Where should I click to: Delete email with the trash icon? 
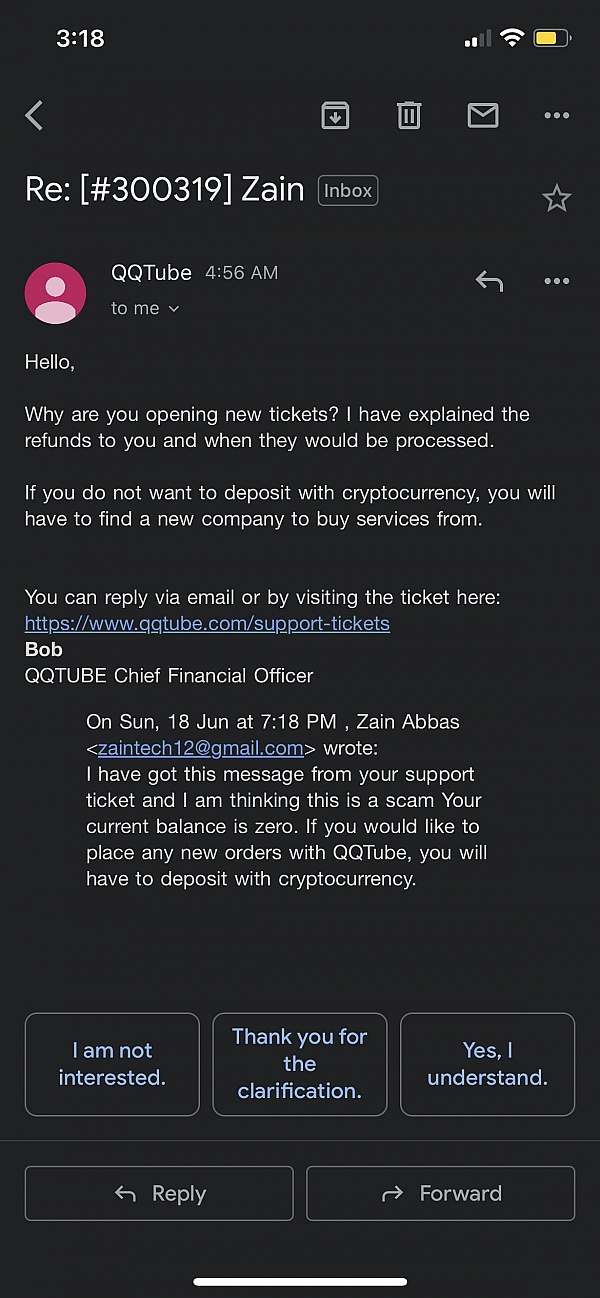409,116
